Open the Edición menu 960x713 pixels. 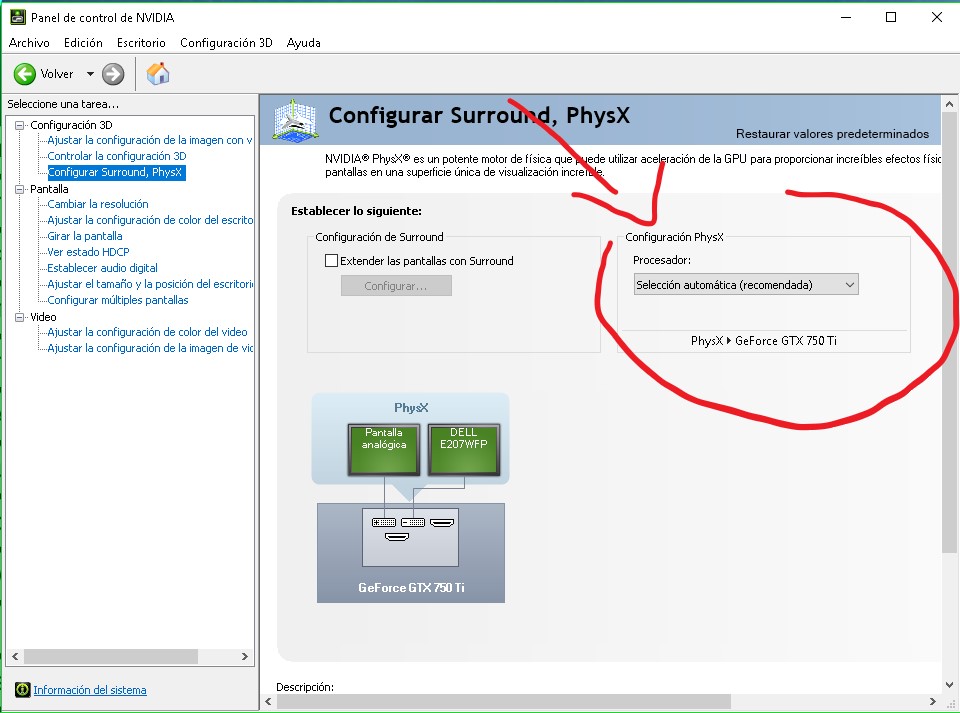click(83, 43)
